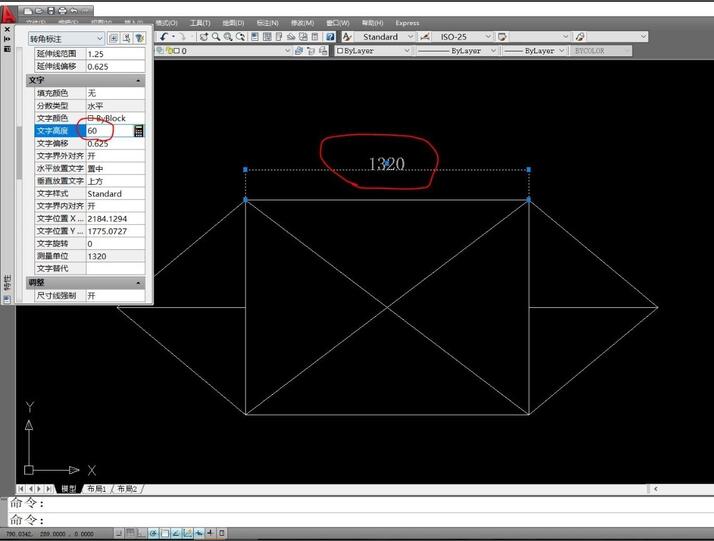The height and width of the screenshot is (541, 714).
Task: Collapse the 调整 section in properties
Action: tap(138, 283)
